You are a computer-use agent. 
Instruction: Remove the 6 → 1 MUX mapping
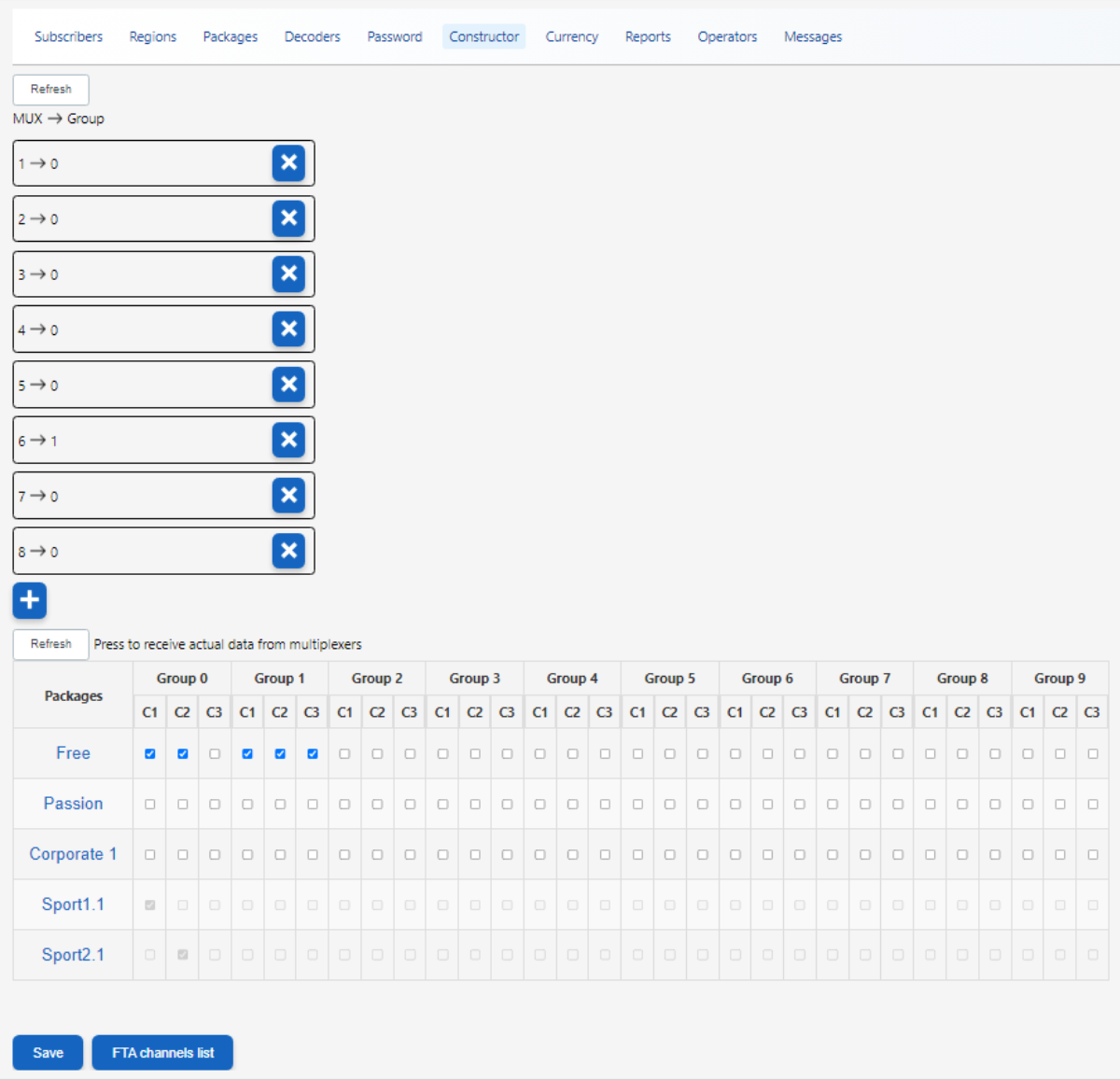tap(288, 440)
